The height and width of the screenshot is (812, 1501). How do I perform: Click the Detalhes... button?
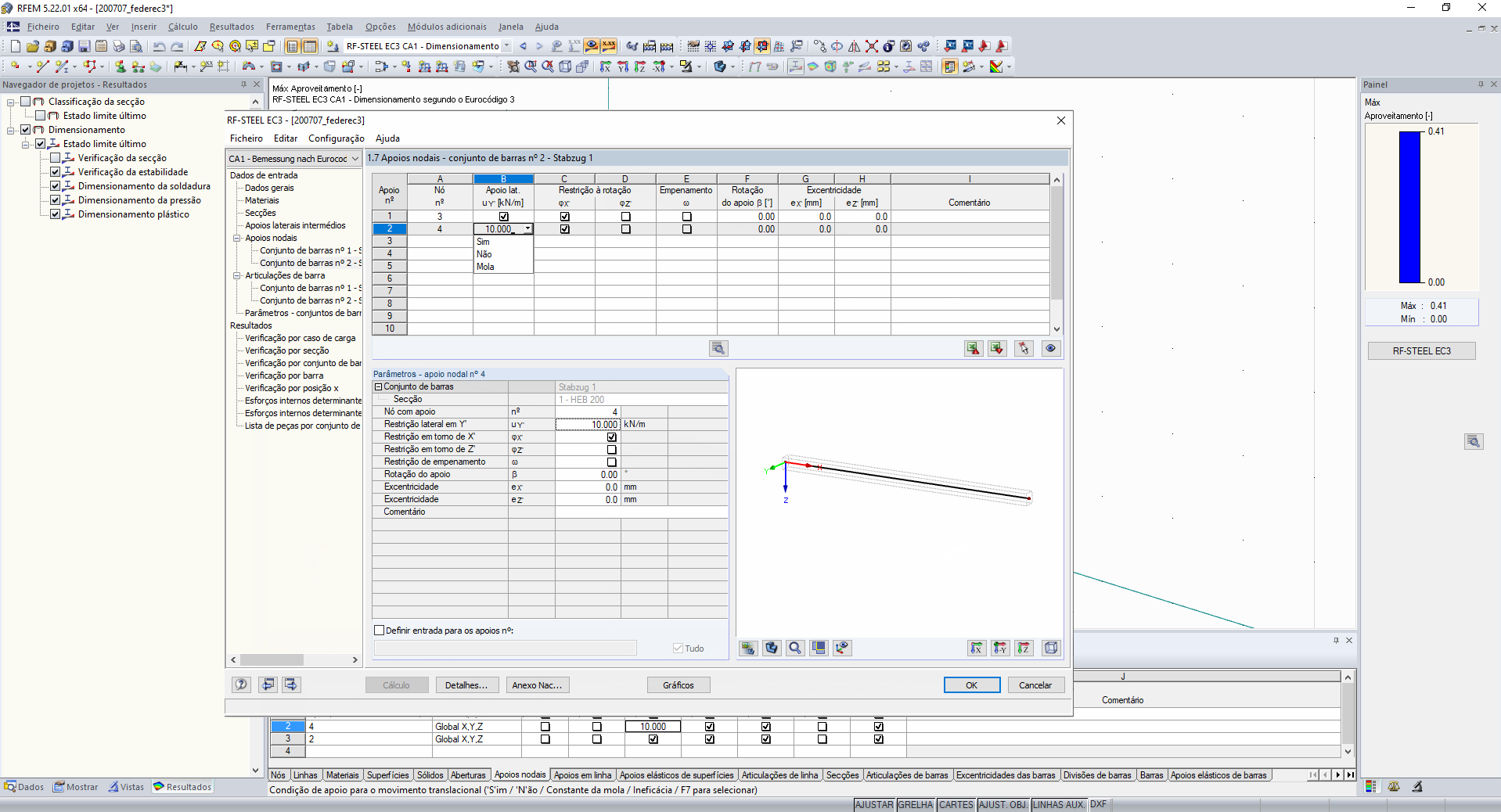[x=466, y=685]
